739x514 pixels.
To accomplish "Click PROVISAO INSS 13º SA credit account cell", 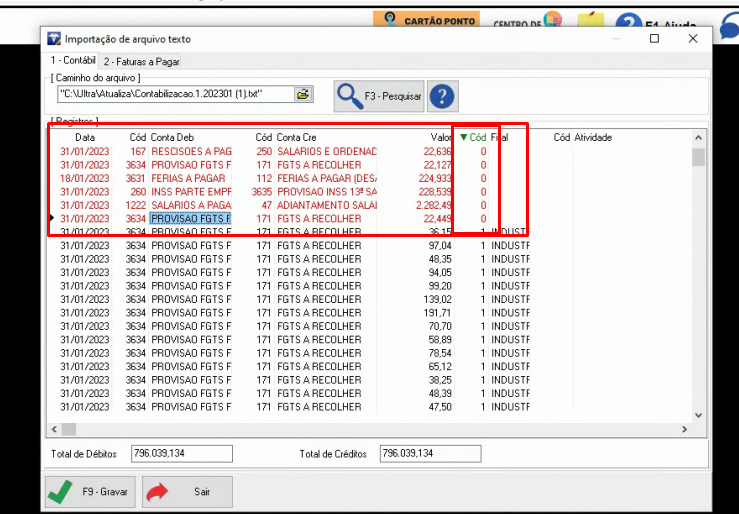I will tap(327, 192).
